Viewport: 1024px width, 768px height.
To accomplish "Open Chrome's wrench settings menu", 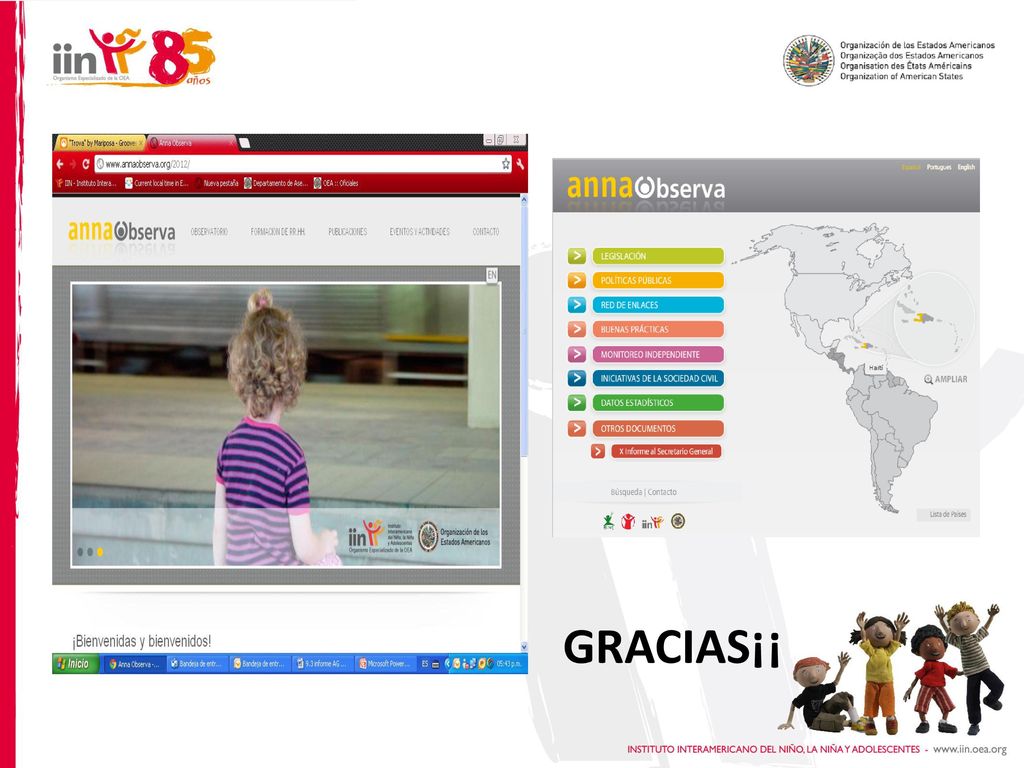I will [520, 164].
